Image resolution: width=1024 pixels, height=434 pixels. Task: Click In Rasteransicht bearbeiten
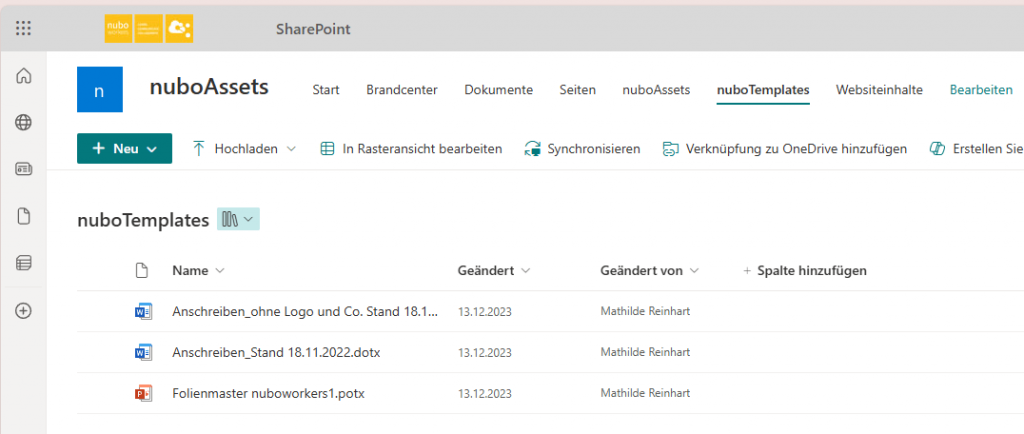point(411,149)
